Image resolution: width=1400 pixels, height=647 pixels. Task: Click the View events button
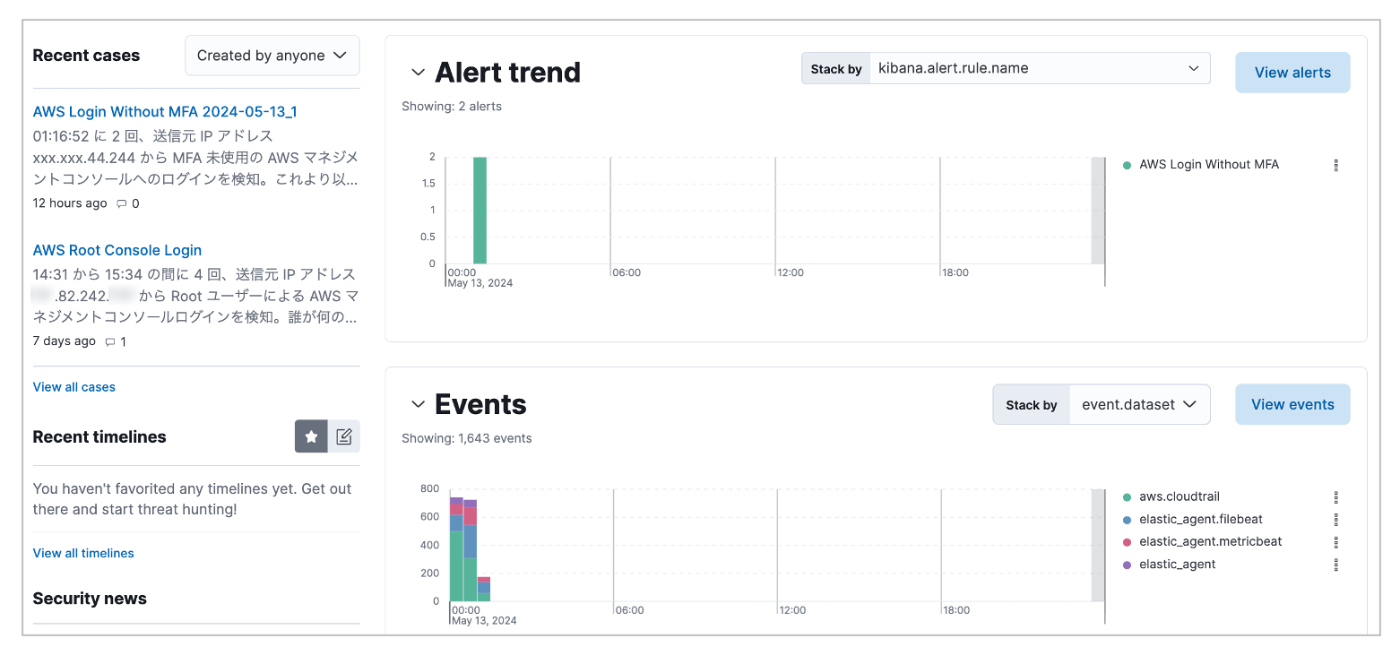[1293, 405]
